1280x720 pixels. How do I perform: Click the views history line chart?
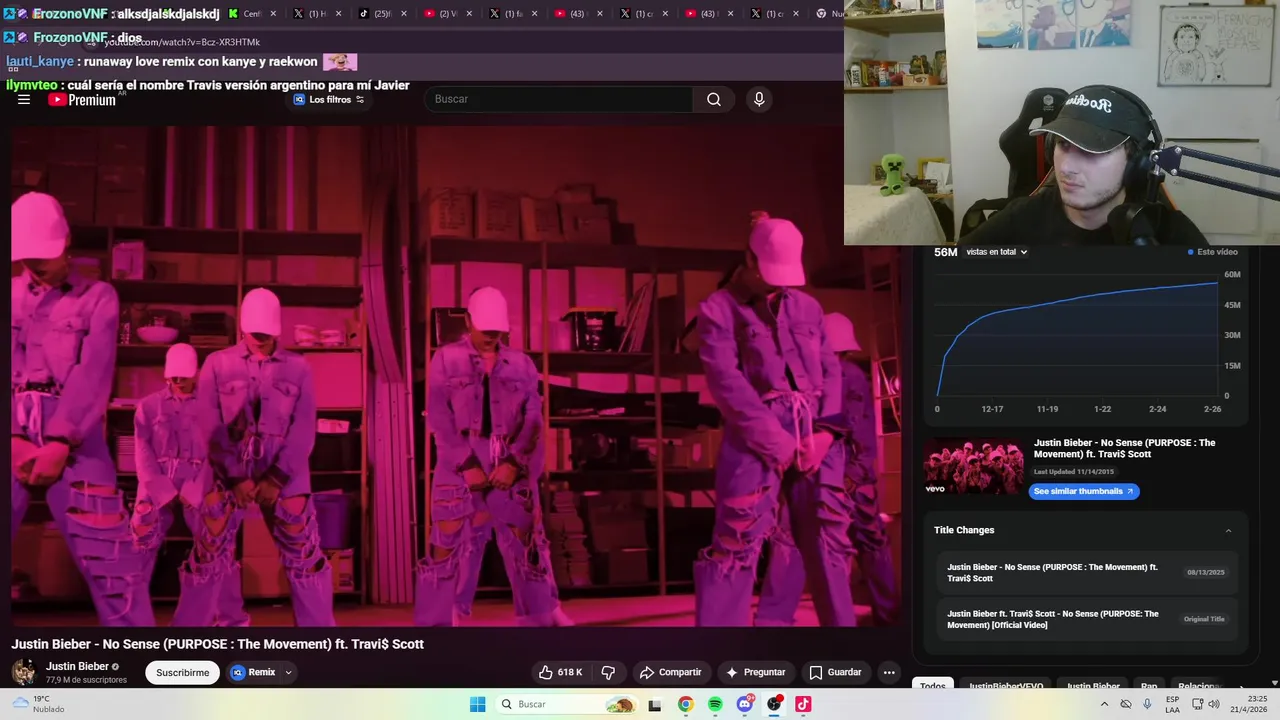[x=1077, y=335]
